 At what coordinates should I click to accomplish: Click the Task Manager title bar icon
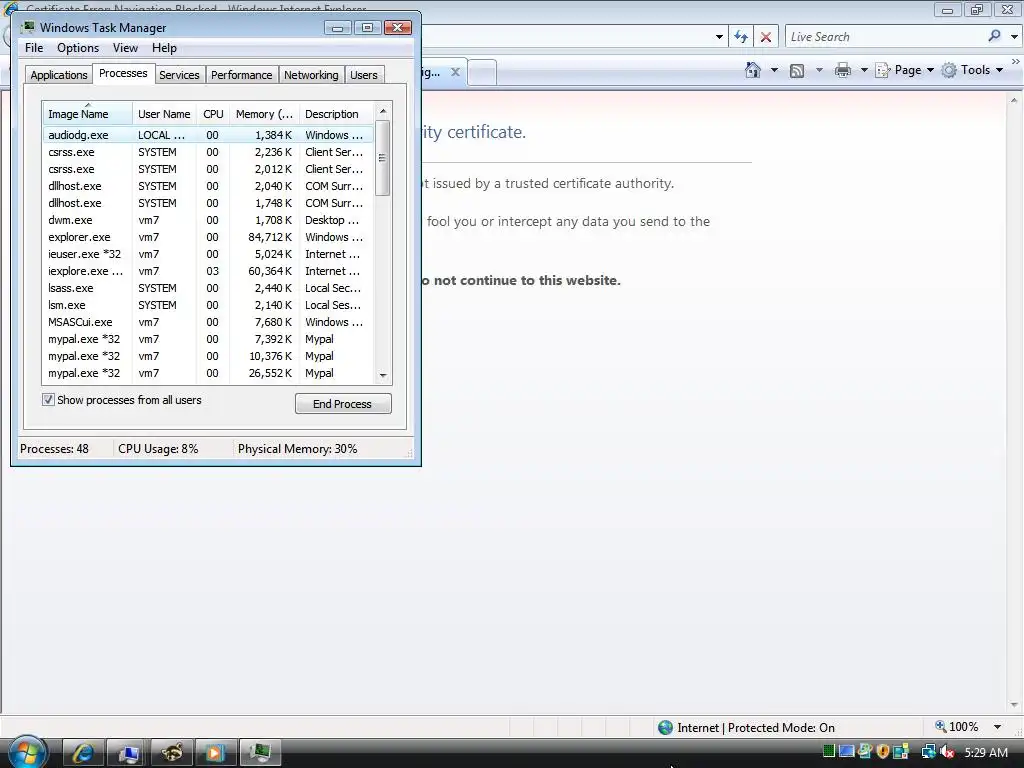(x=29, y=27)
